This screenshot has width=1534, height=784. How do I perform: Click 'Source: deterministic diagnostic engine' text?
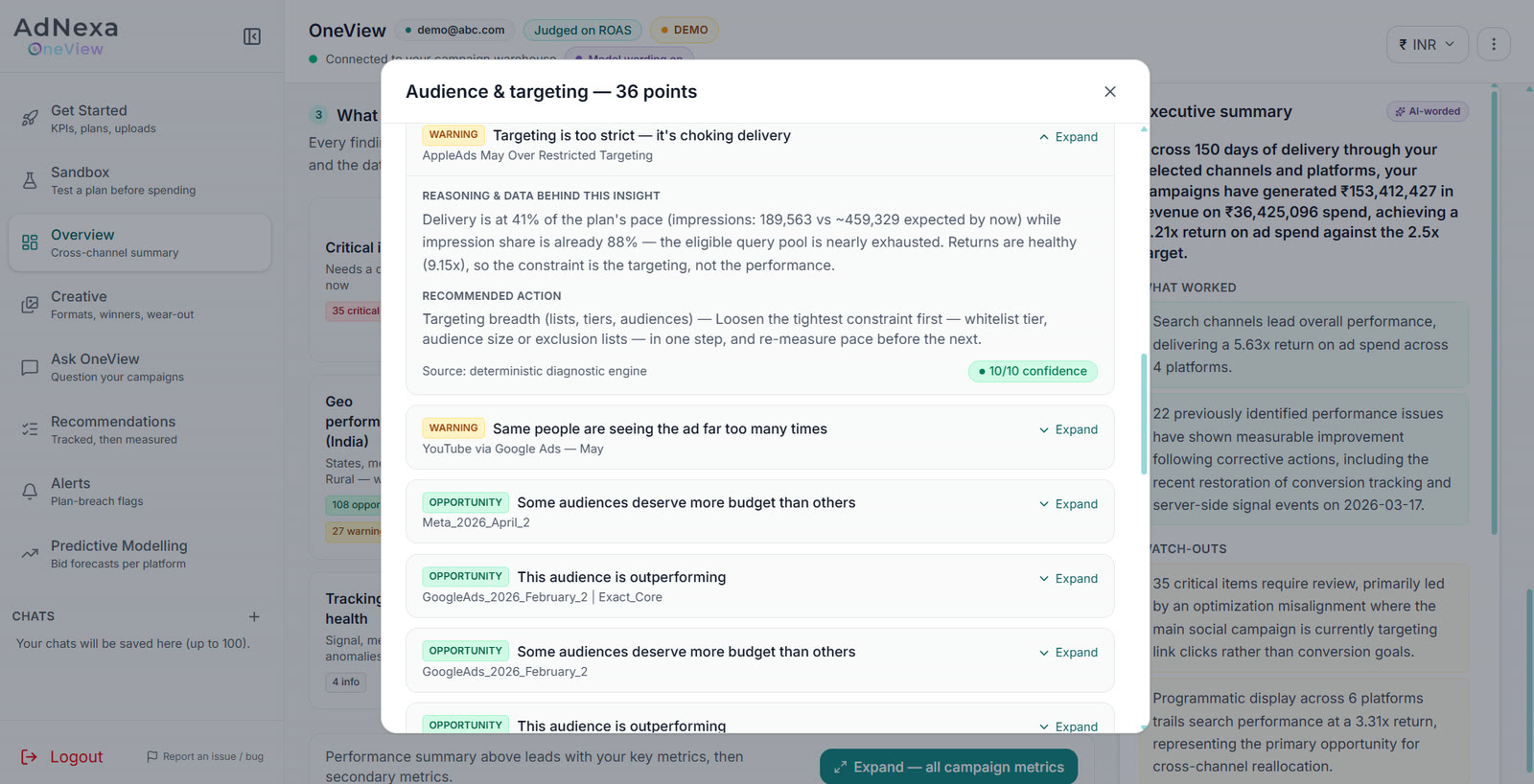[x=535, y=371]
